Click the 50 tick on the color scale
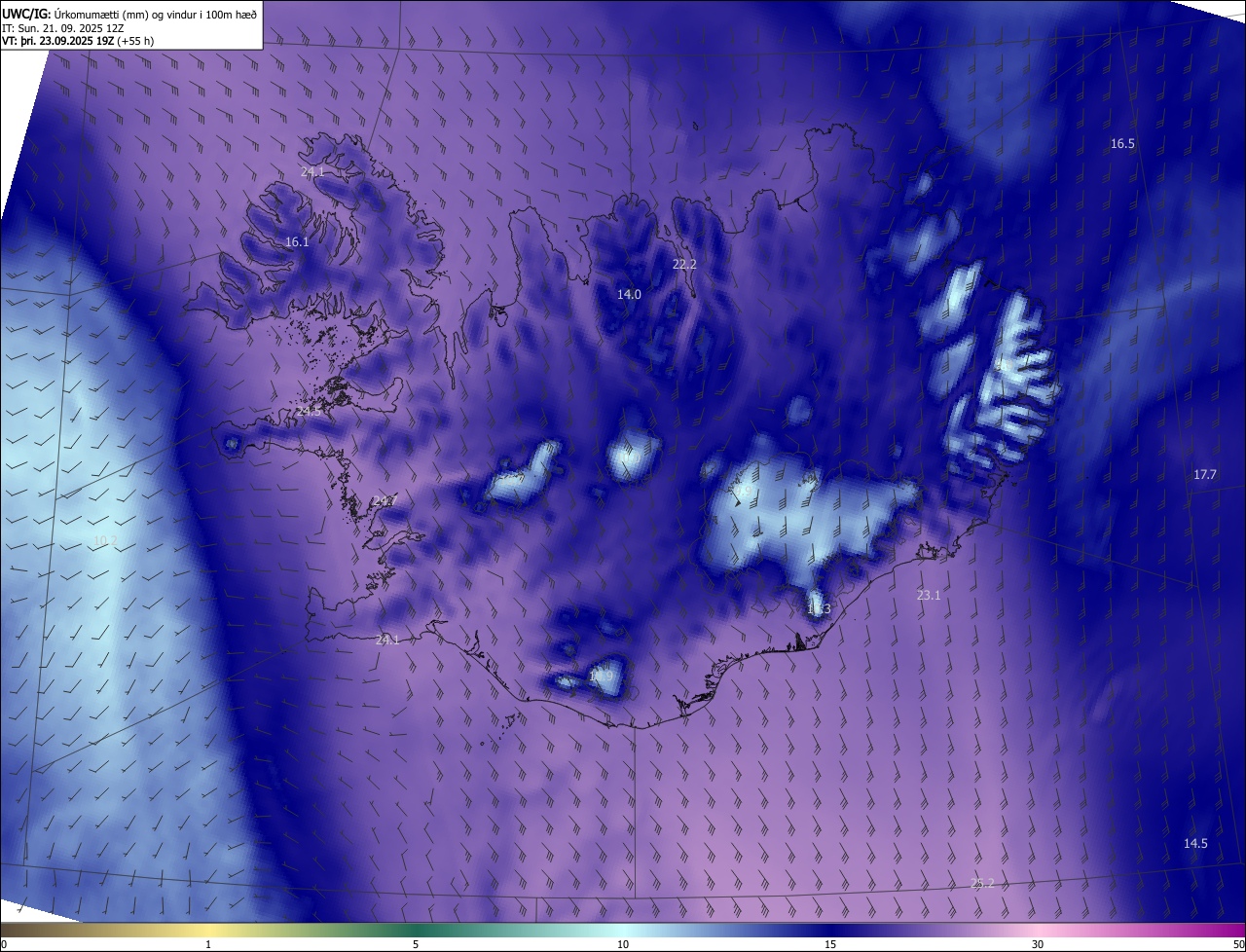 point(1238,945)
